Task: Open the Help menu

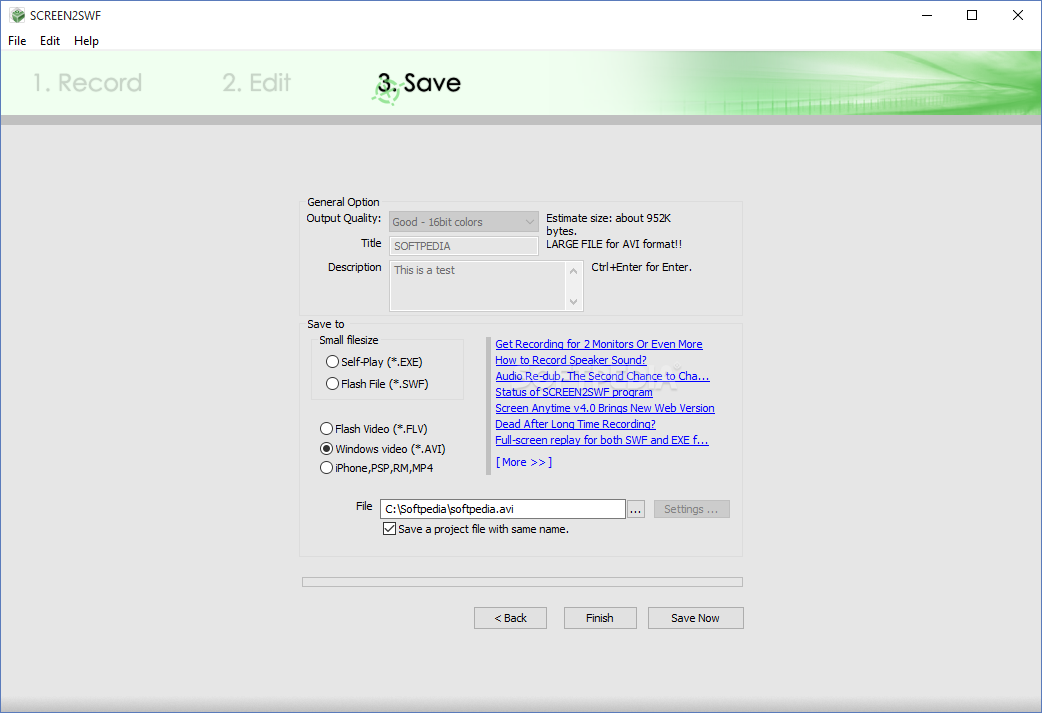Action: (86, 41)
